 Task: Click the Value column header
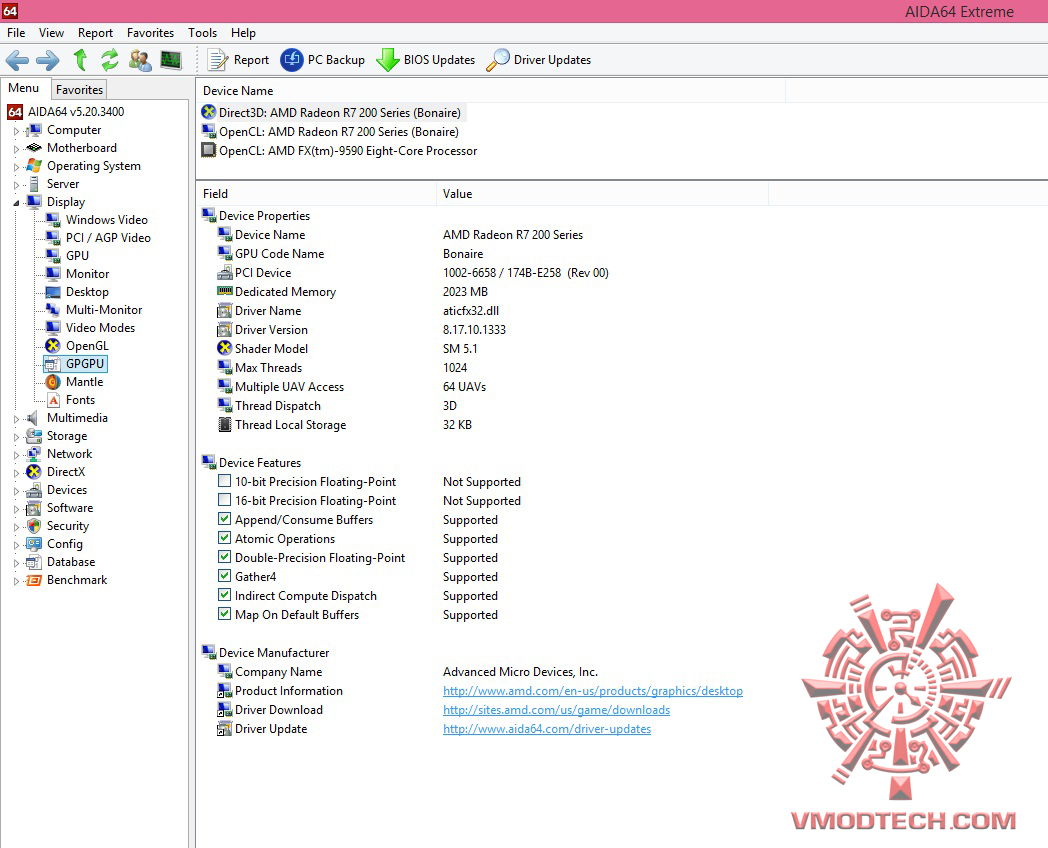tap(602, 194)
